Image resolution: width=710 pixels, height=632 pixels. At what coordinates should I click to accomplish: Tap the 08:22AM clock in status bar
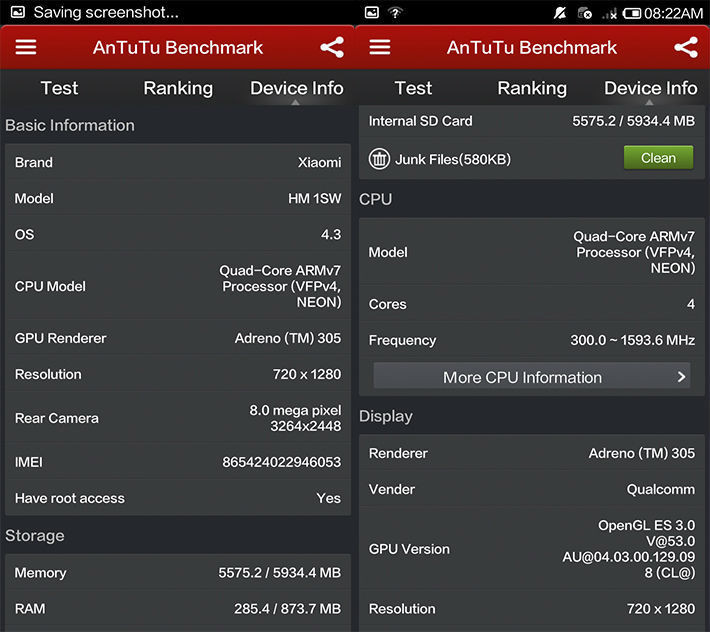(674, 13)
